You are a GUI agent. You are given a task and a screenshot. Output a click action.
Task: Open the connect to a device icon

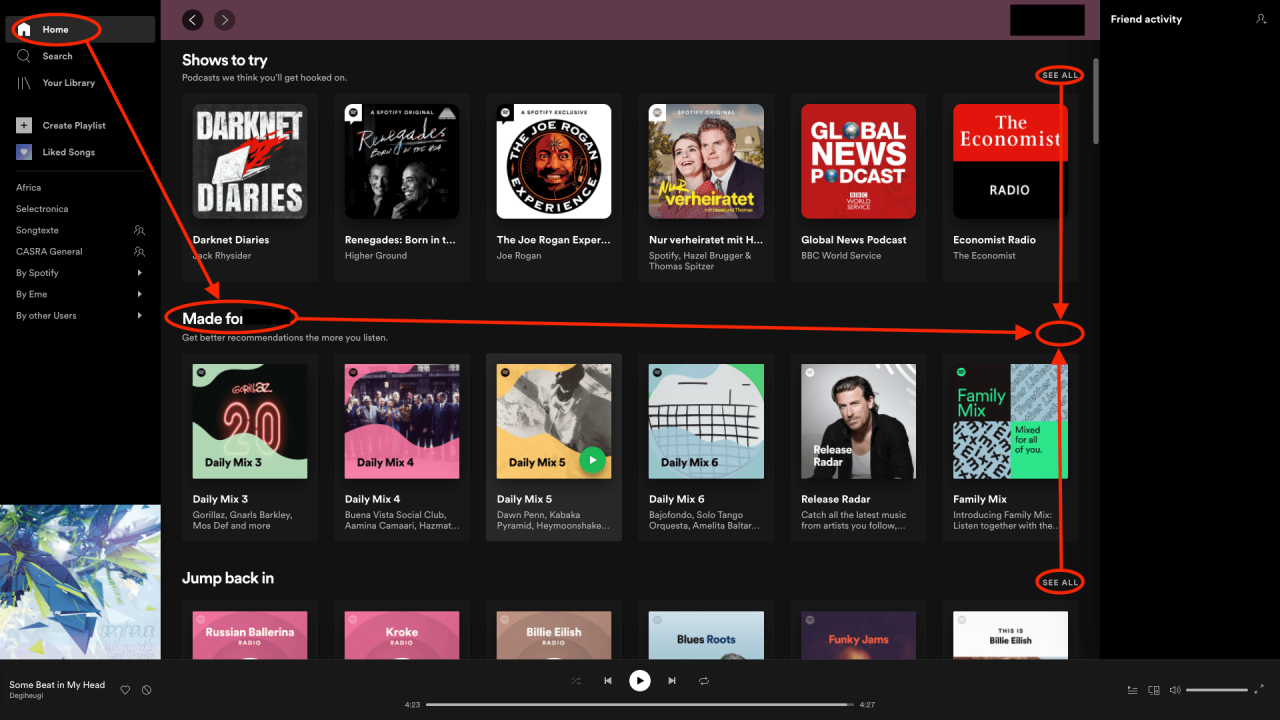click(x=1154, y=690)
